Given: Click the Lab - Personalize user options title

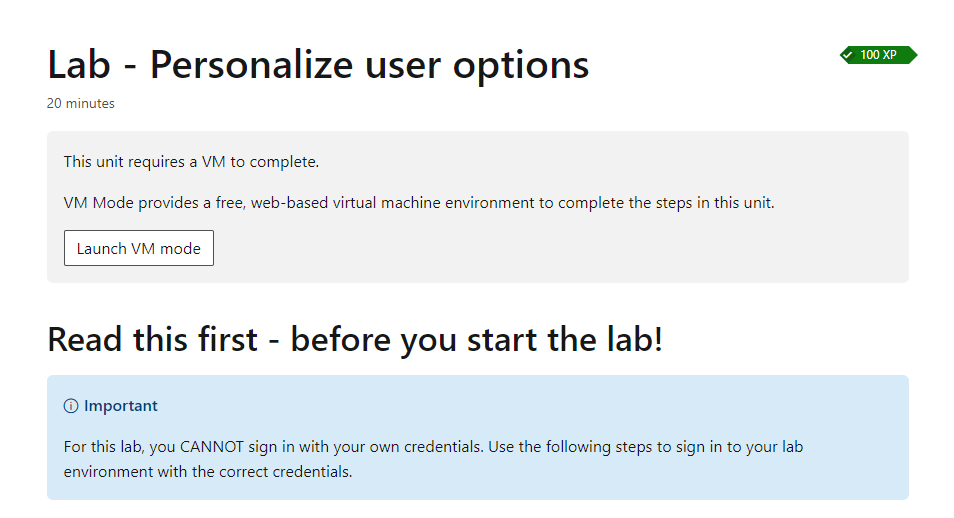Looking at the screenshot, I should click(x=318, y=65).
